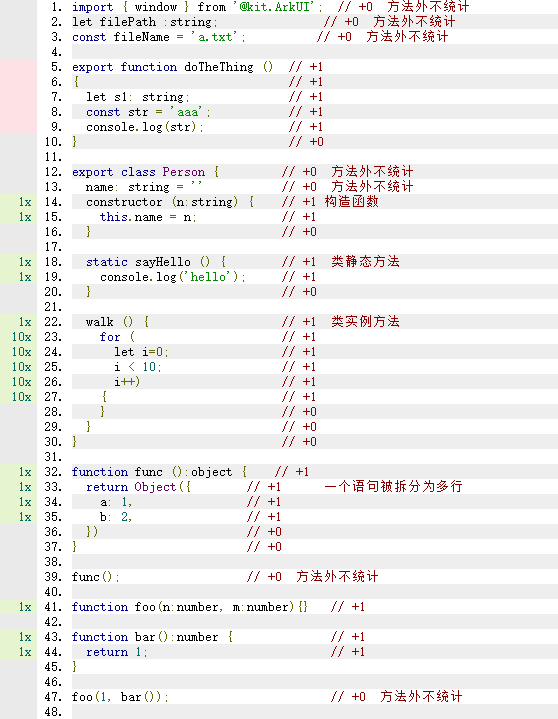Click the 构造函数 comment on line 14
Viewport: 558px width, 719px height.
pyautogui.click(x=352, y=202)
